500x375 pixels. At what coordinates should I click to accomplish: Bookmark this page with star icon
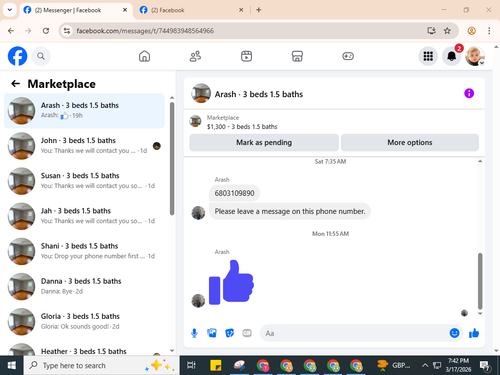point(447,31)
